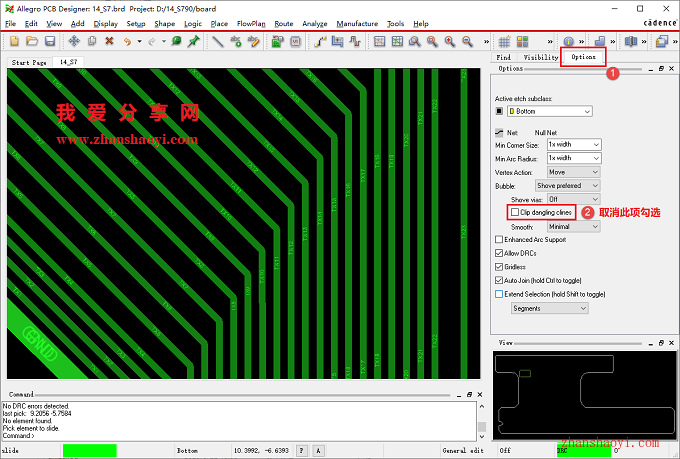Open the File menu

point(10,24)
